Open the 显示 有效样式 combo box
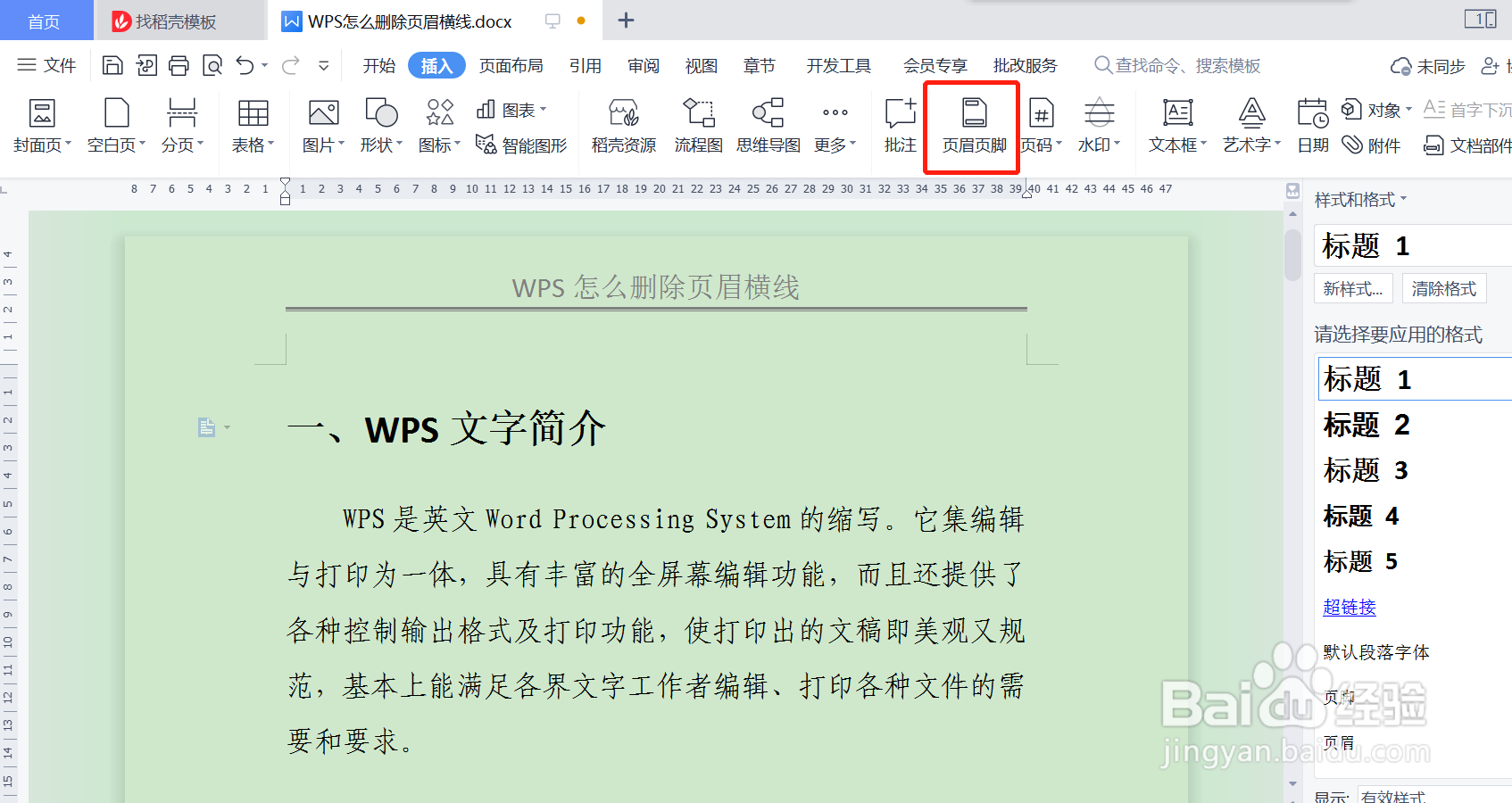The width and height of the screenshot is (1512, 803). pyautogui.click(x=1434, y=796)
